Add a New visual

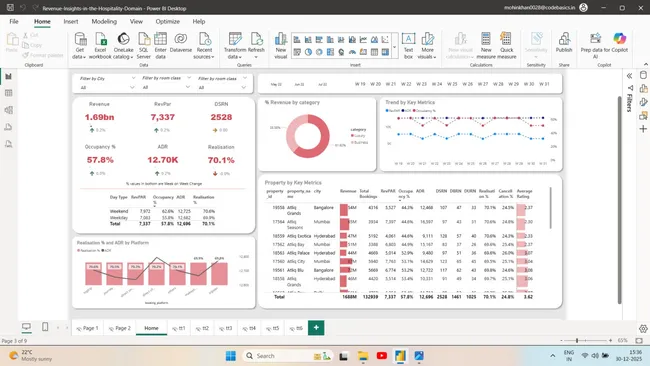coord(281,45)
